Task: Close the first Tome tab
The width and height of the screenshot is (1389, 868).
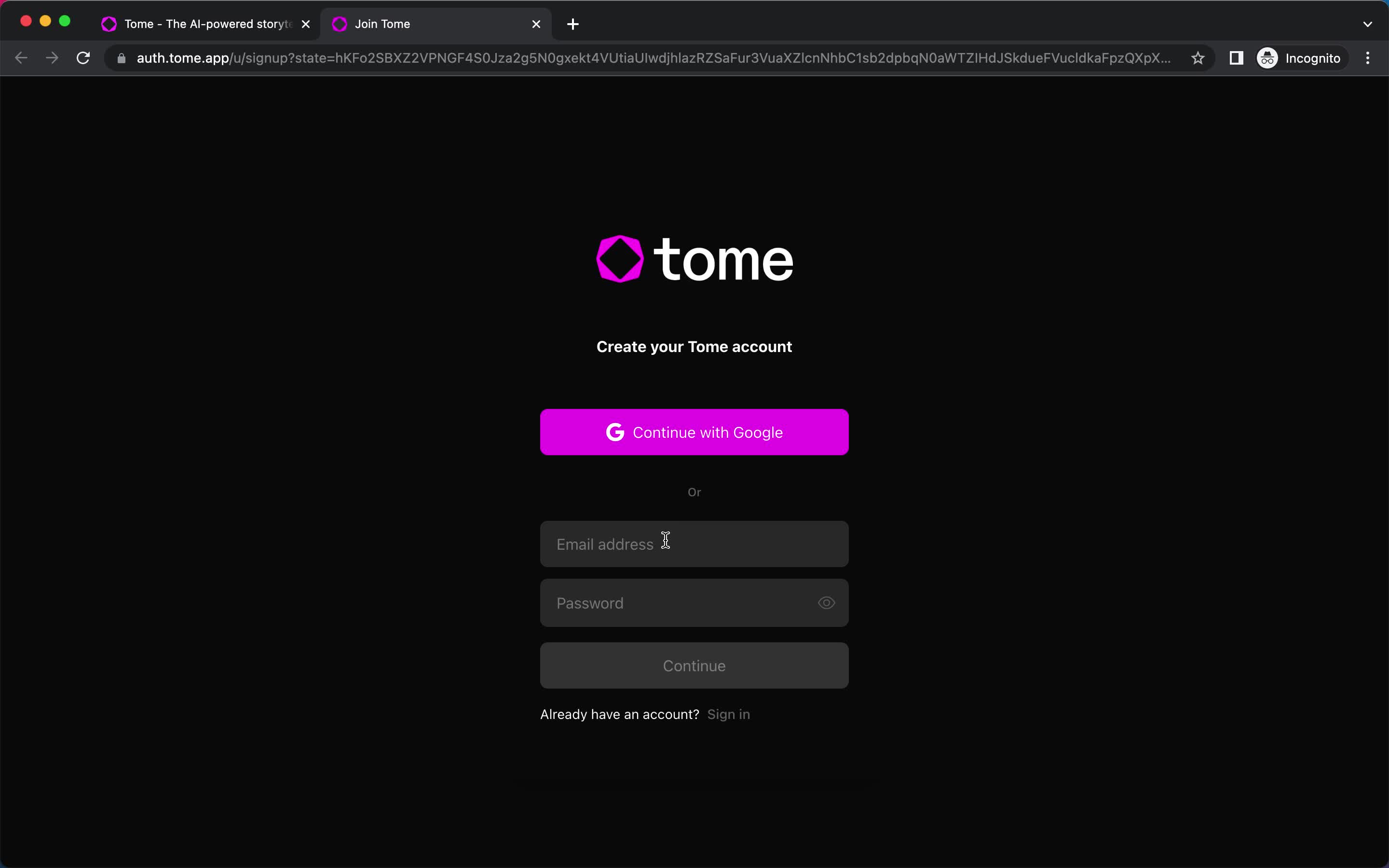Action: pos(306,24)
